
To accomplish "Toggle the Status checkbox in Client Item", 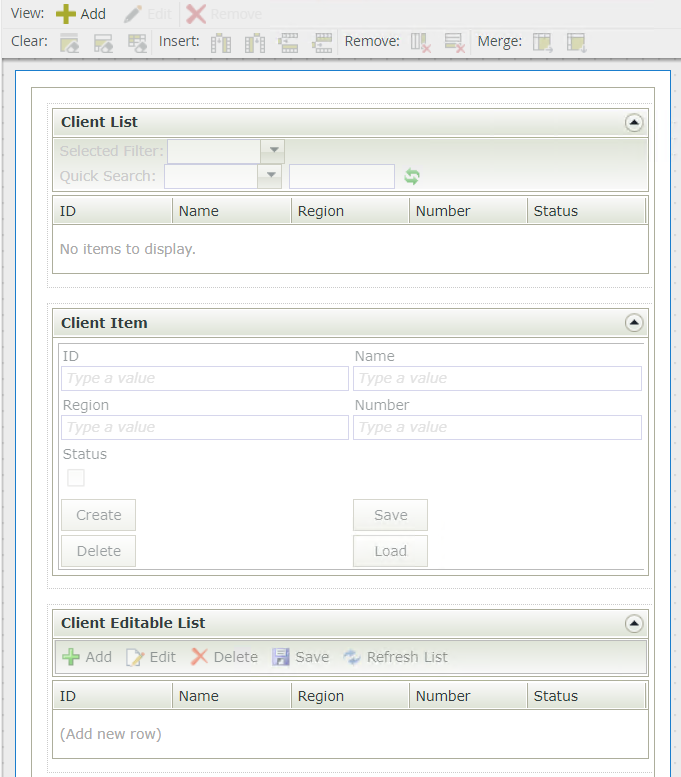I will click(76, 478).
